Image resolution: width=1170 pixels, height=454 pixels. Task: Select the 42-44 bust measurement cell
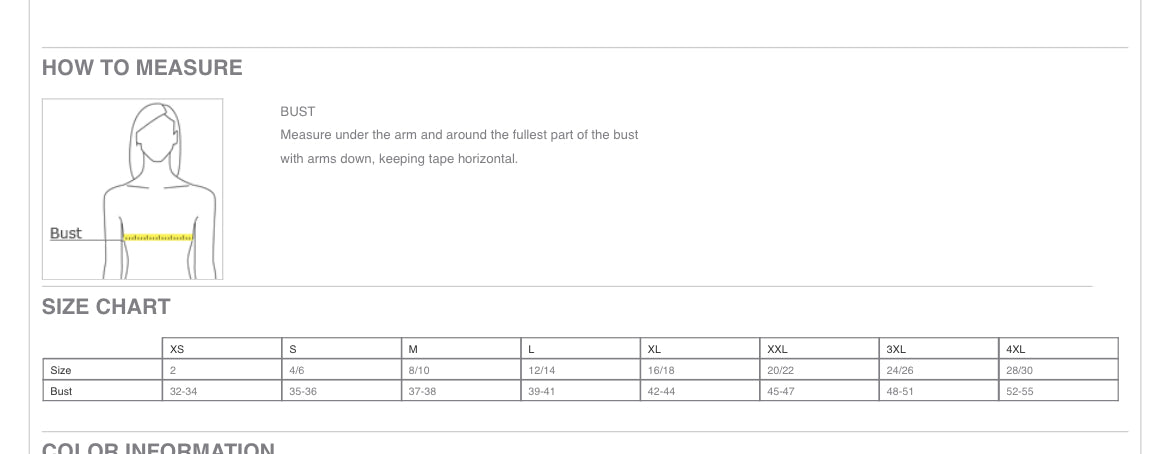tap(661, 391)
